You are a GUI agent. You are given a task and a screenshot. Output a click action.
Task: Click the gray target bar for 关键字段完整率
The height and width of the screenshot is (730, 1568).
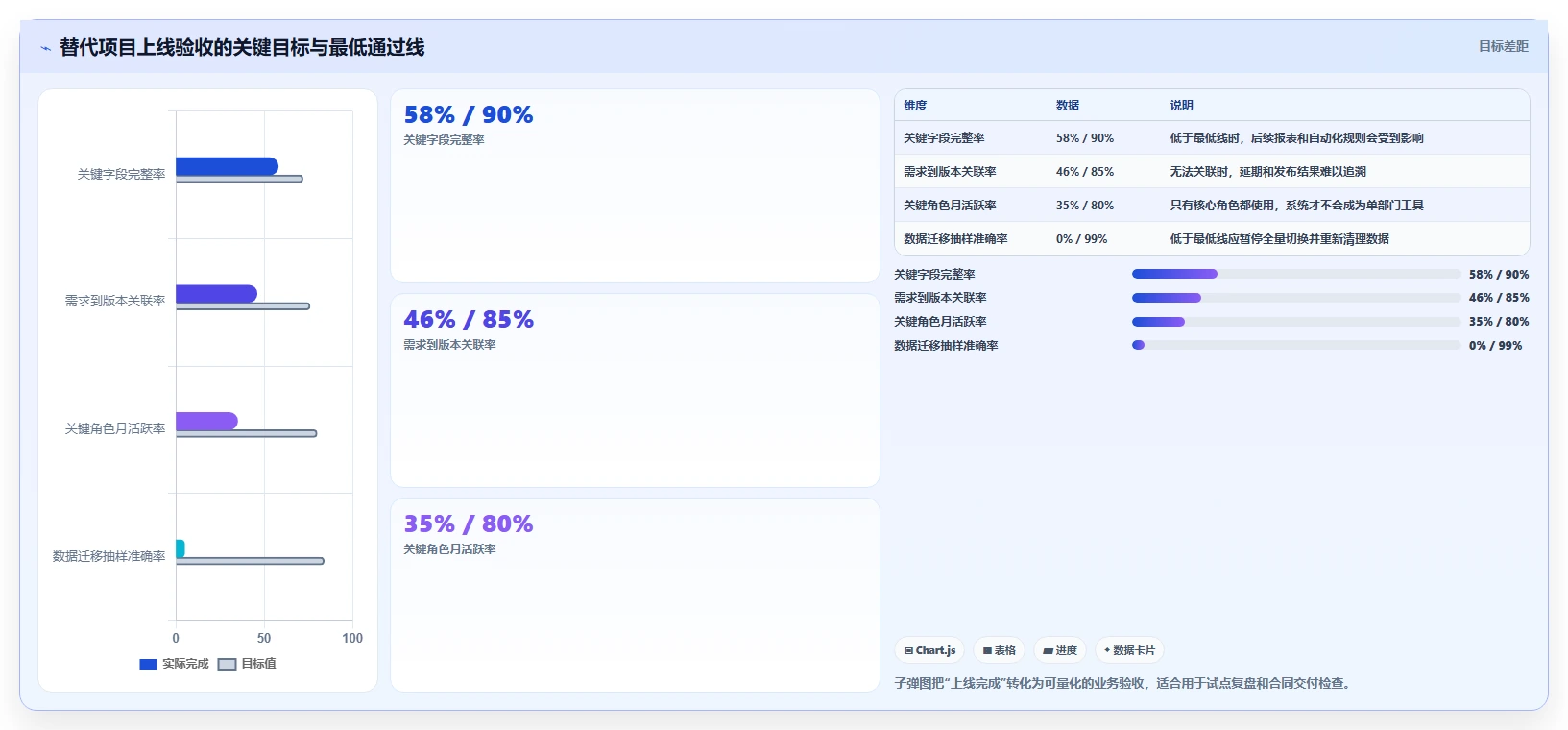pyautogui.click(x=239, y=179)
